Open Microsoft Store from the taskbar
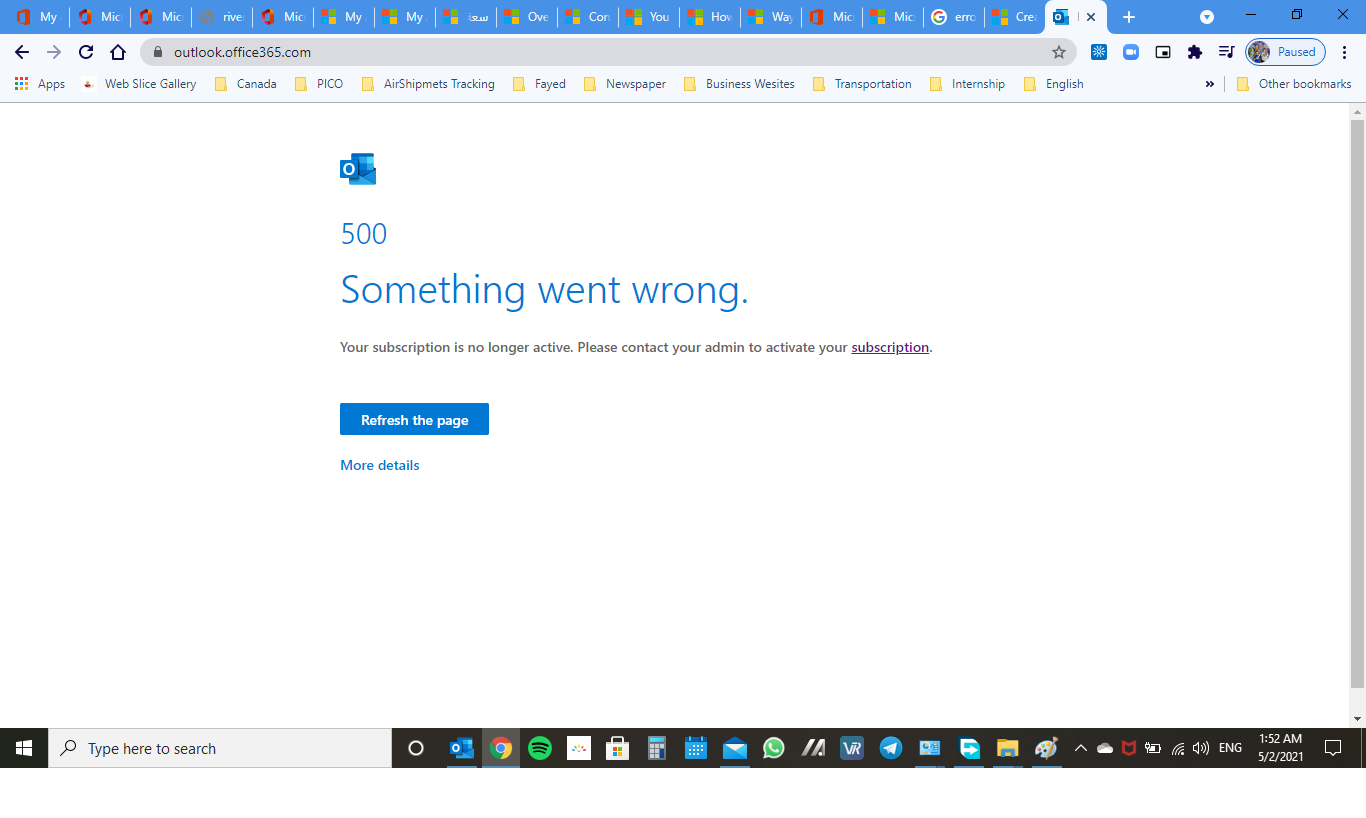 click(618, 748)
